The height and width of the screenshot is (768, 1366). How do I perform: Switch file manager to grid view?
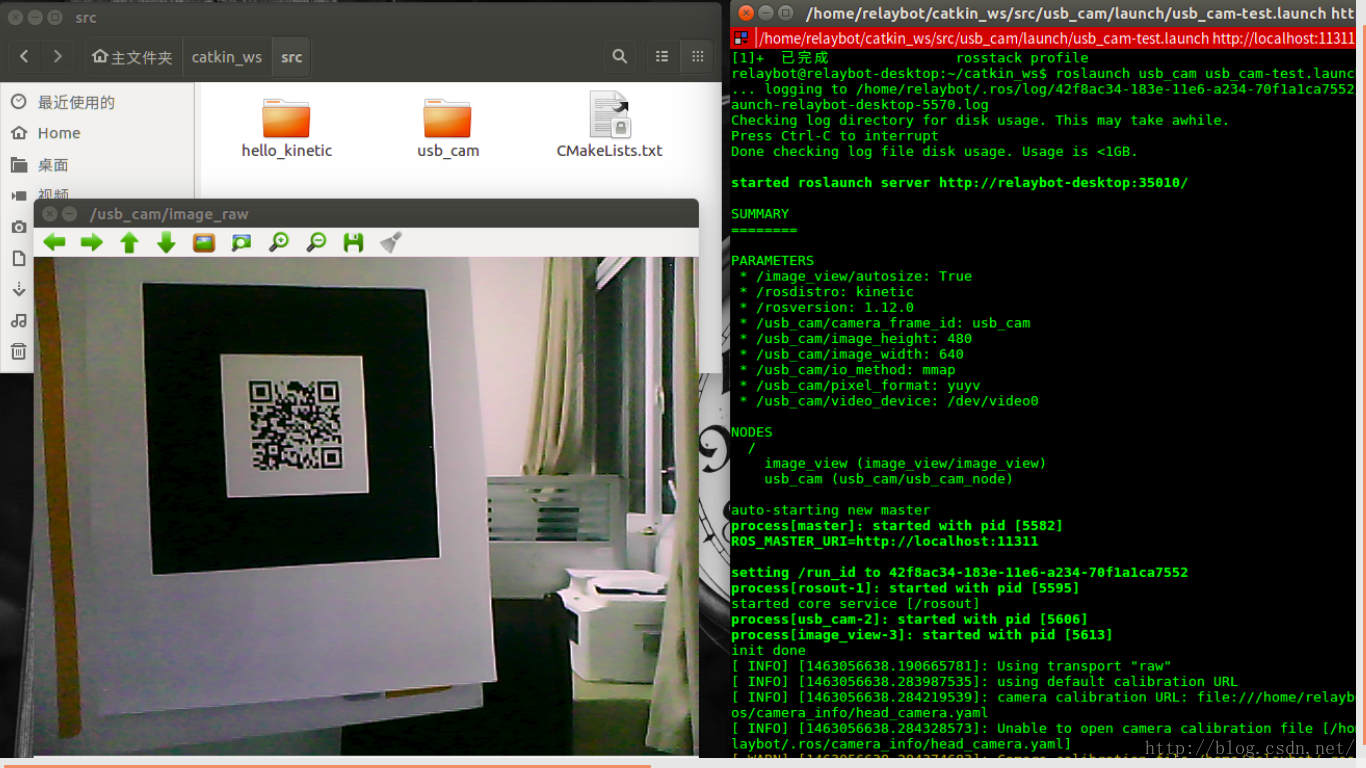(x=697, y=57)
